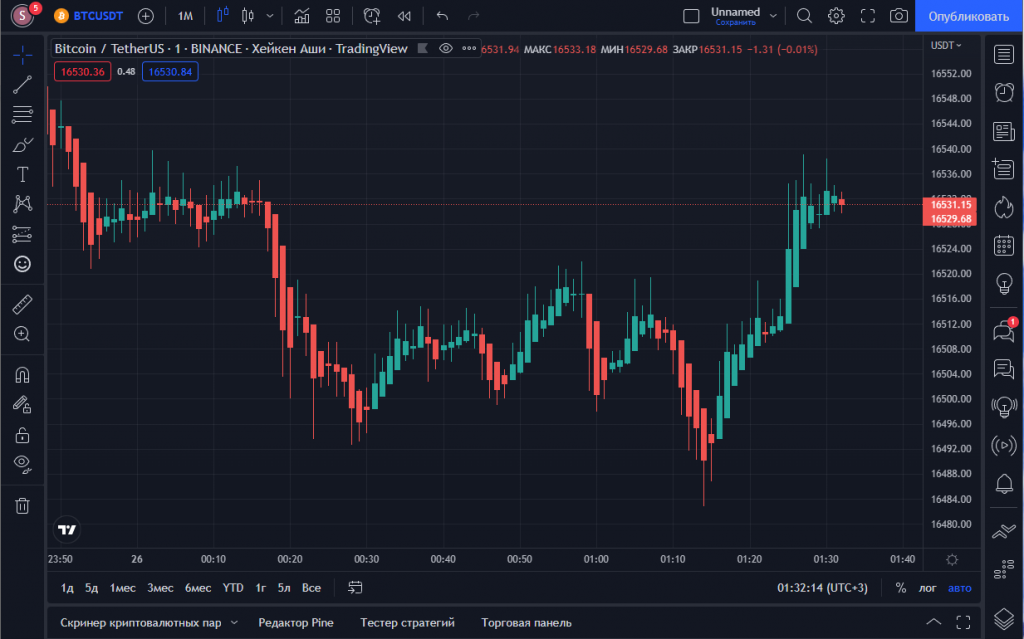Open the USDT currency dropdown
Image resolution: width=1024 pixels, height=639 pixels.
[x=945, y=45]
